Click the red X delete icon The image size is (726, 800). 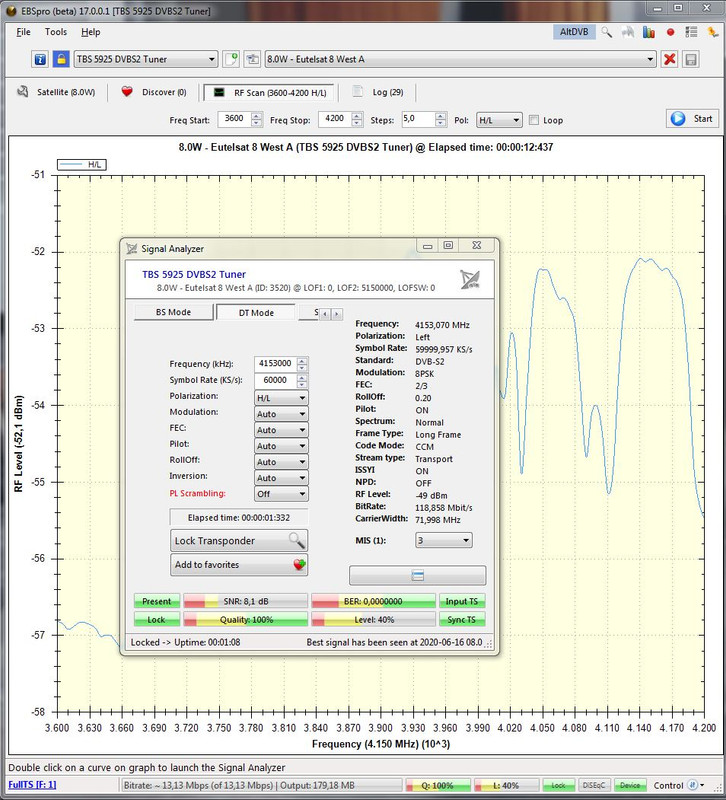click(669, 59)
